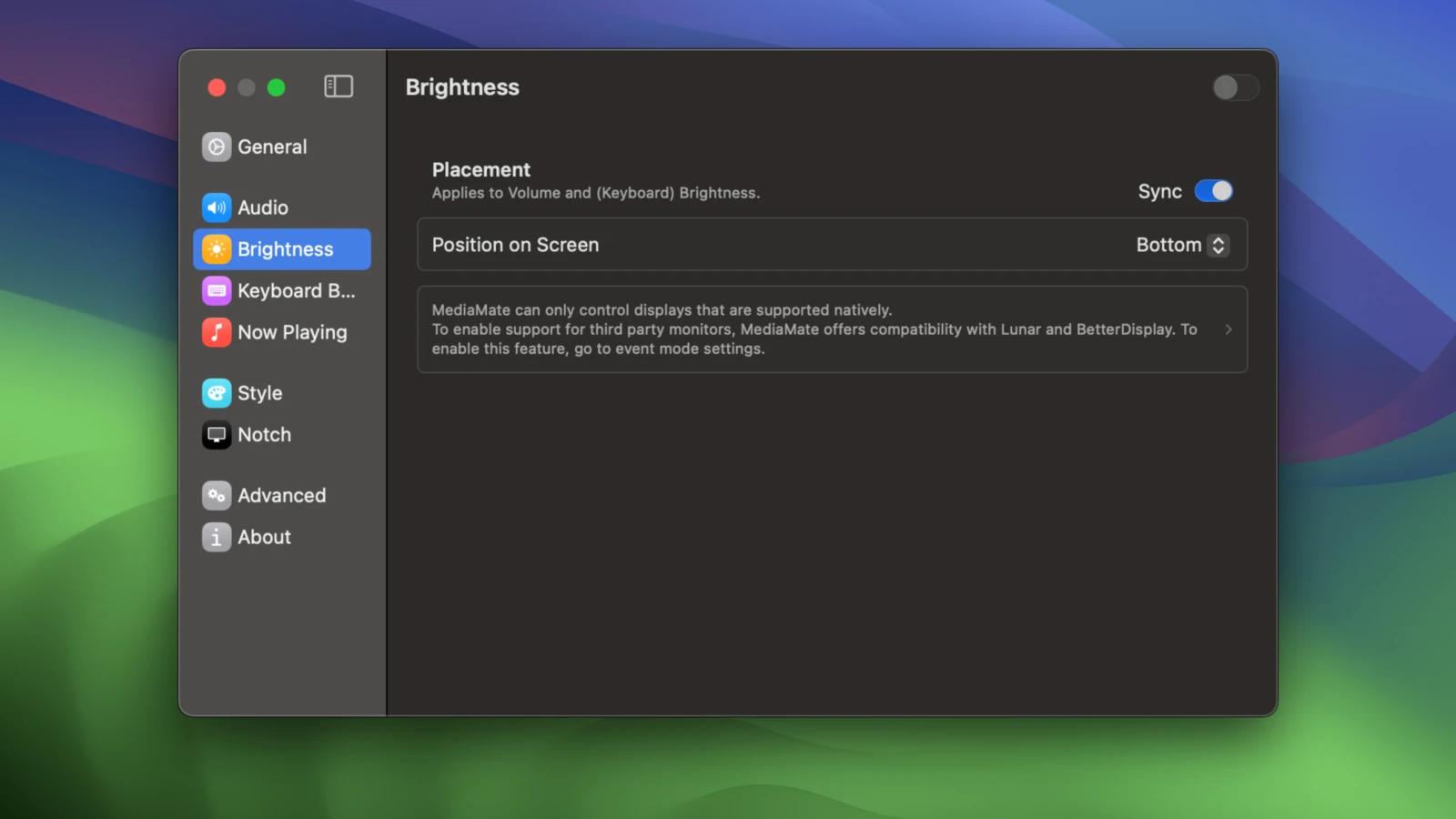
Task: Click the Style palette icon
Action: point(217,393)
